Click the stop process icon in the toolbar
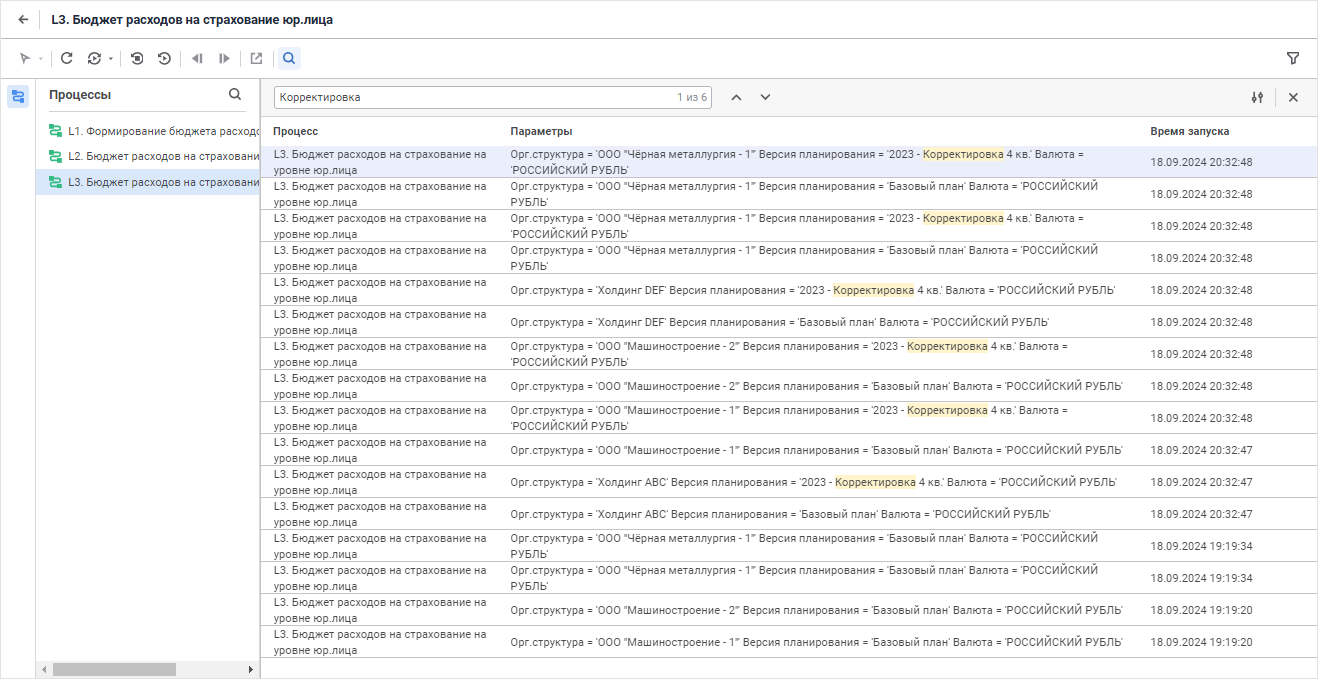 click(137, 59)
